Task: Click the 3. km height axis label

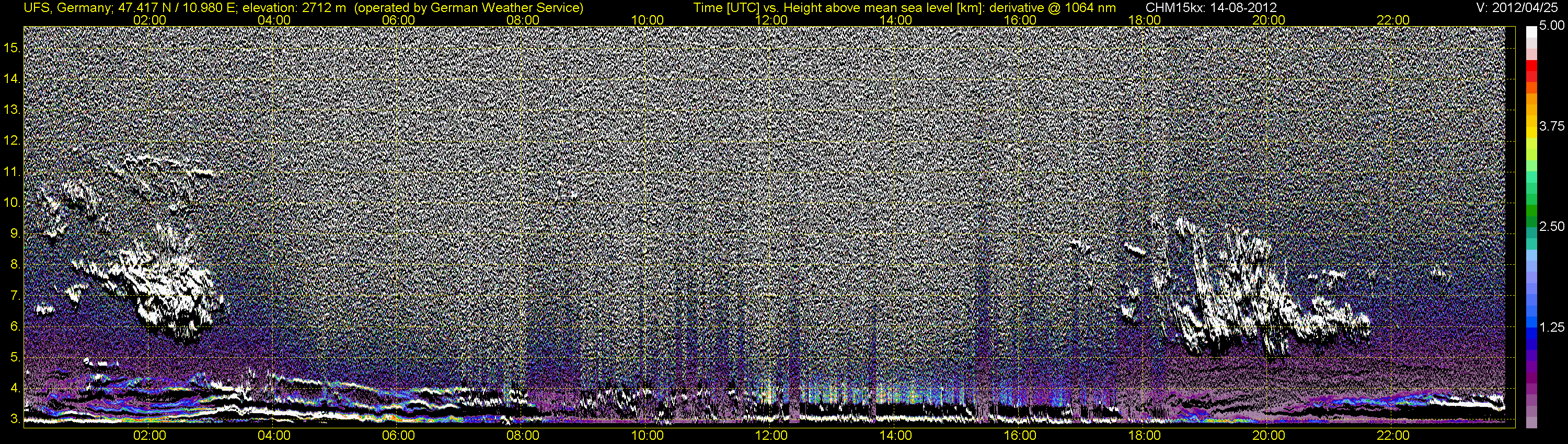Action: coord(15,419)
